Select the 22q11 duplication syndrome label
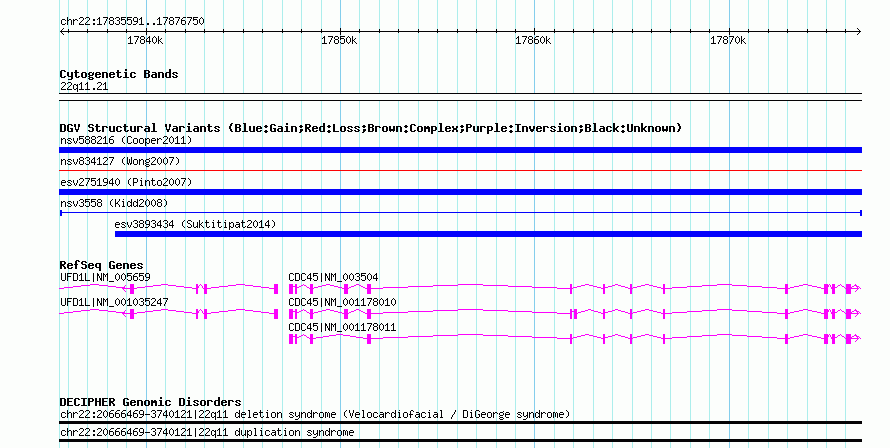This screenshot has width=890, height=448. (x=207, y=433)
